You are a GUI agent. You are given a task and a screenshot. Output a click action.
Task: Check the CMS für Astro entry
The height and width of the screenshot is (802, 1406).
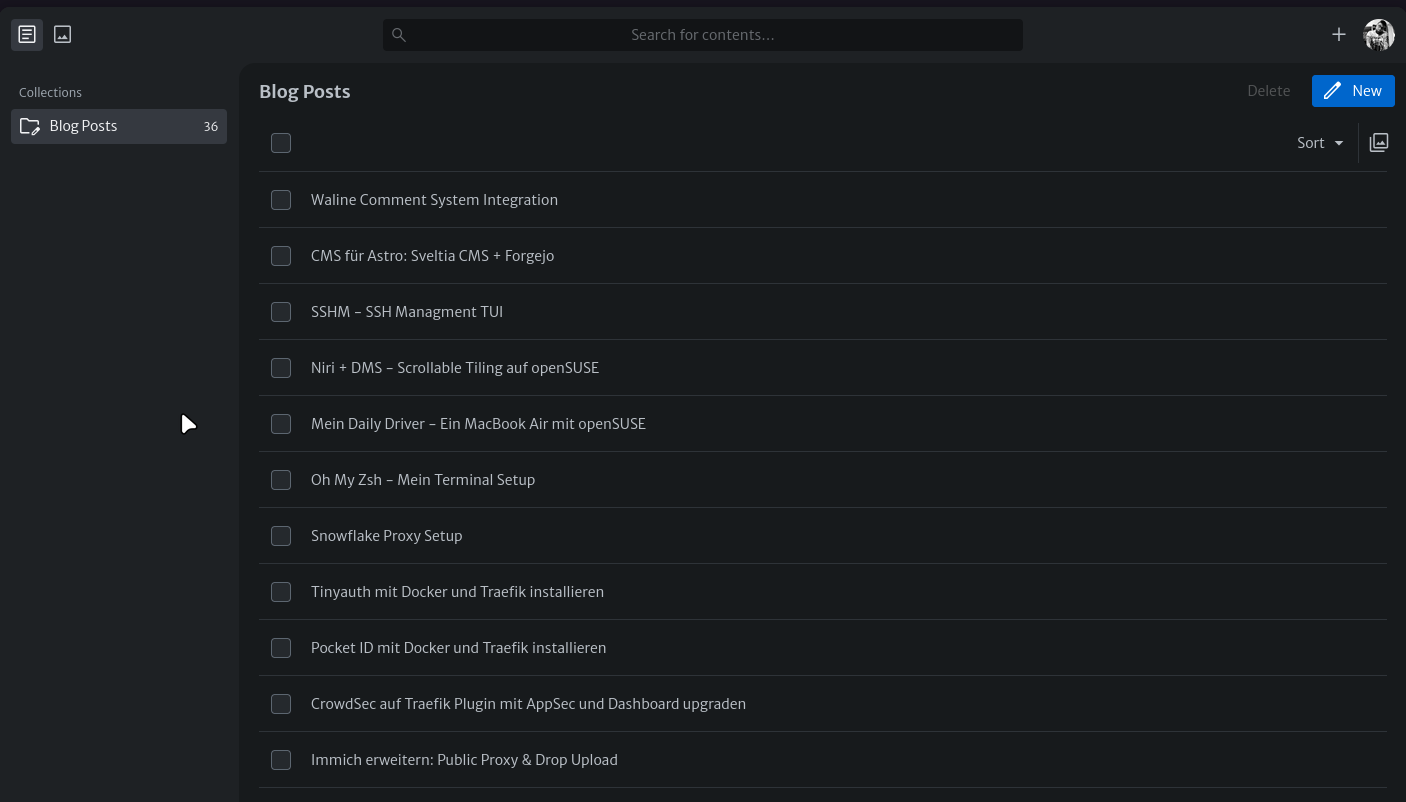(x=281, y=256)
